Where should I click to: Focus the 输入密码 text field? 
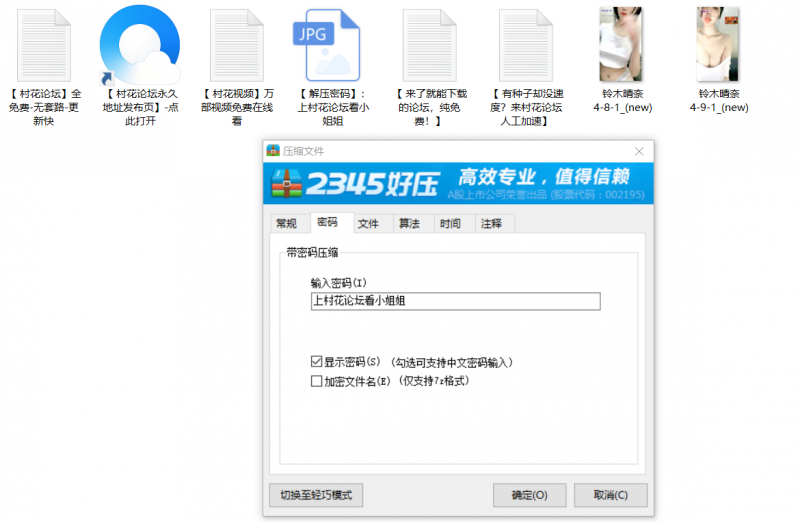(x=455, y=301)
